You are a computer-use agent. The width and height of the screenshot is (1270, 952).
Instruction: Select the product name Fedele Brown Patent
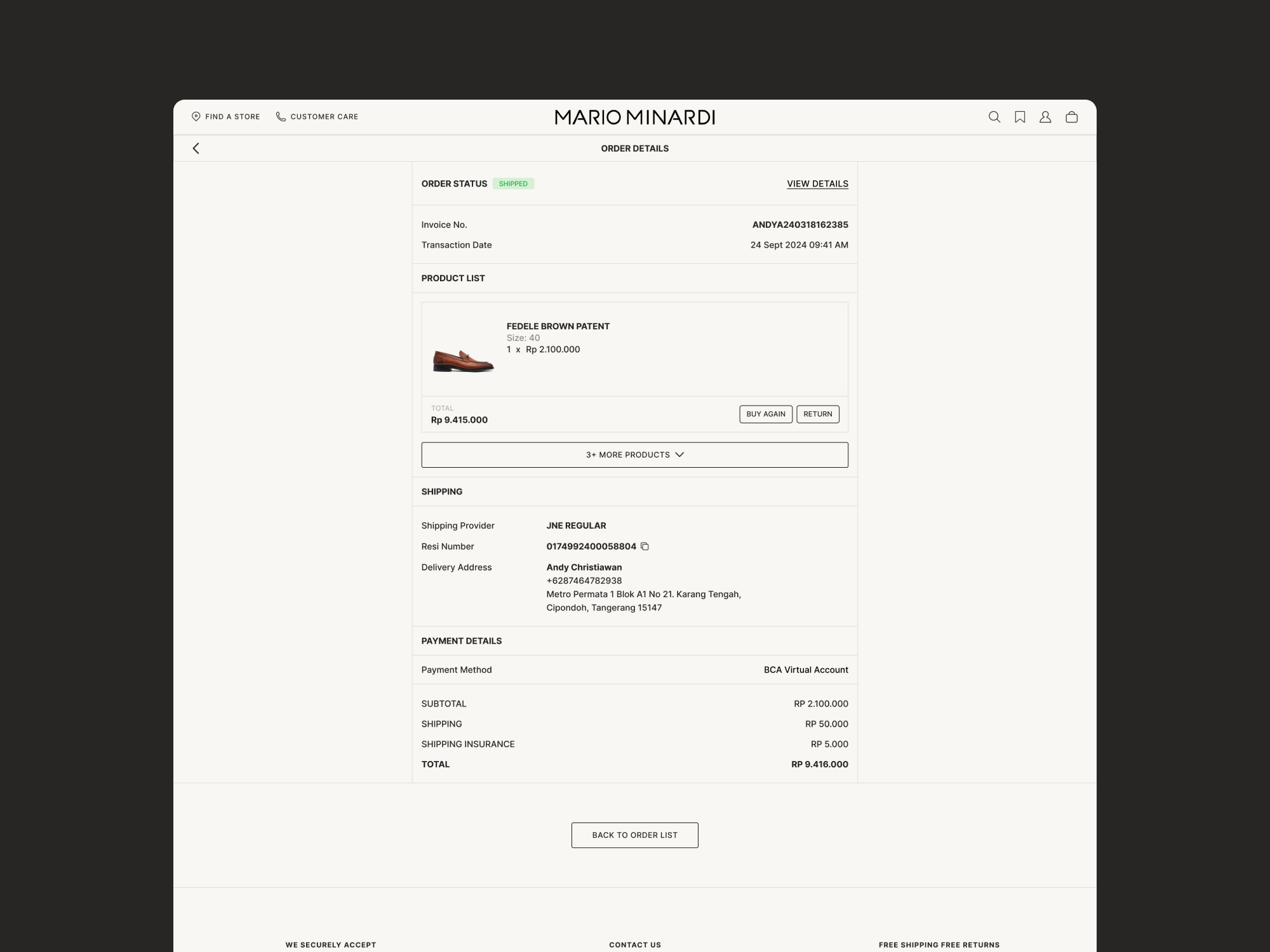[558, 326]
